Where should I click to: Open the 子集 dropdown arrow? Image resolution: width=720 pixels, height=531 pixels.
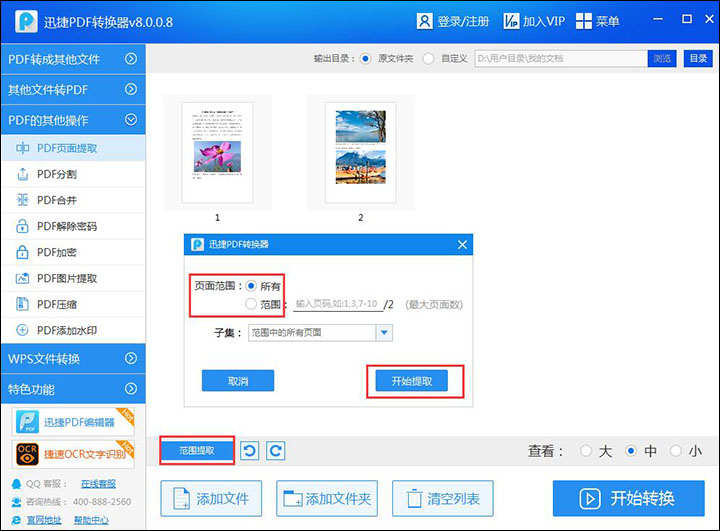pyautogui.click(x=384, y=333)
